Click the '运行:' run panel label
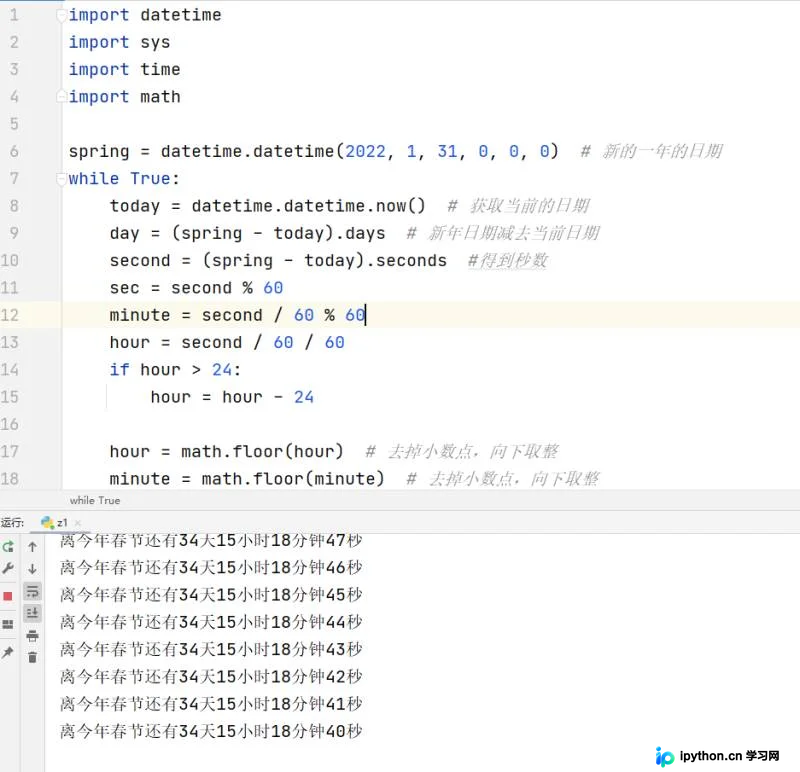Image resolution: width=800 pixels, height=772 pixels. 12,522
